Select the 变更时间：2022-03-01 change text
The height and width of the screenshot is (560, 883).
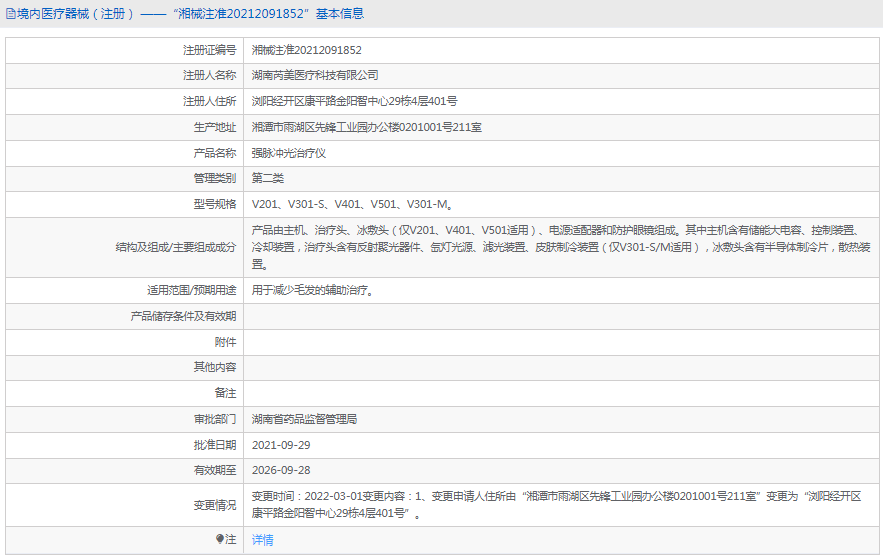point(556,505)
